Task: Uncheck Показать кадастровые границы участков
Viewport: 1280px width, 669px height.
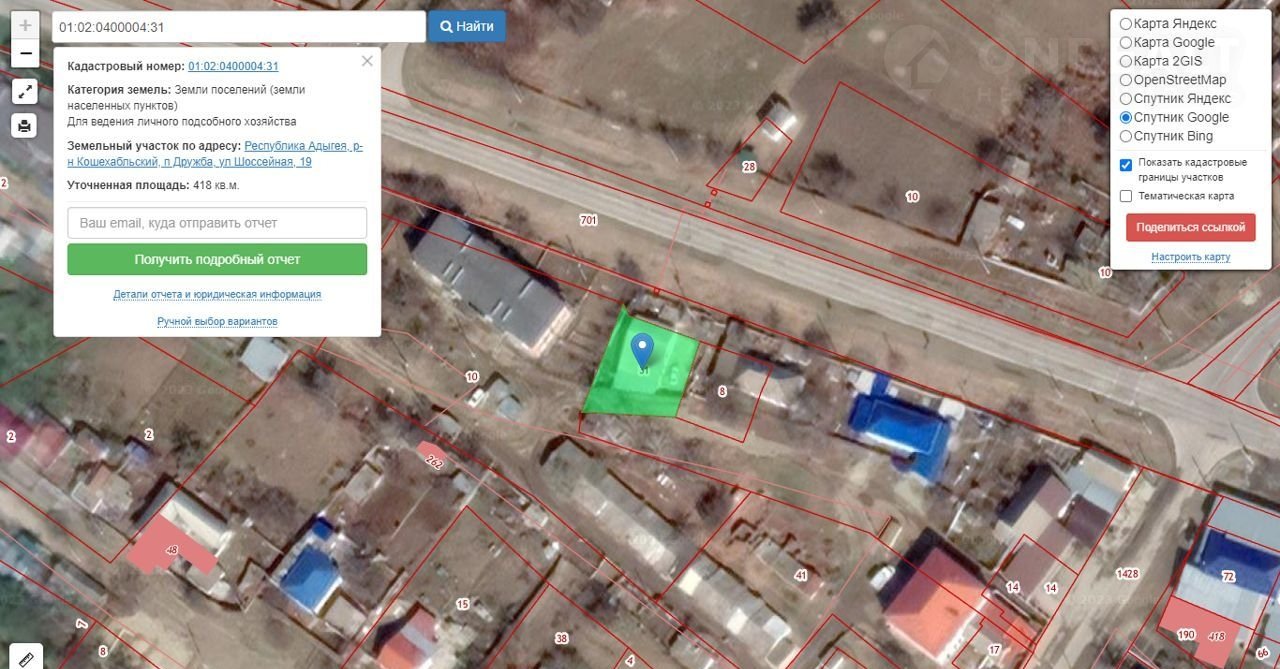Action: coord(1126,164)
